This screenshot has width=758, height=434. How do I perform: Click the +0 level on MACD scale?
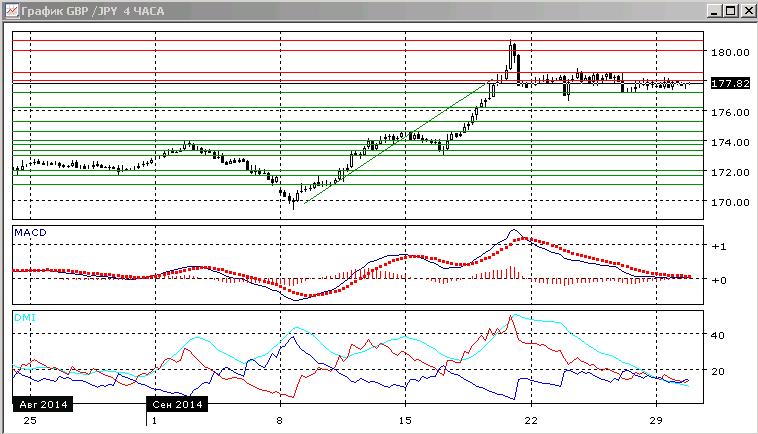718,280
